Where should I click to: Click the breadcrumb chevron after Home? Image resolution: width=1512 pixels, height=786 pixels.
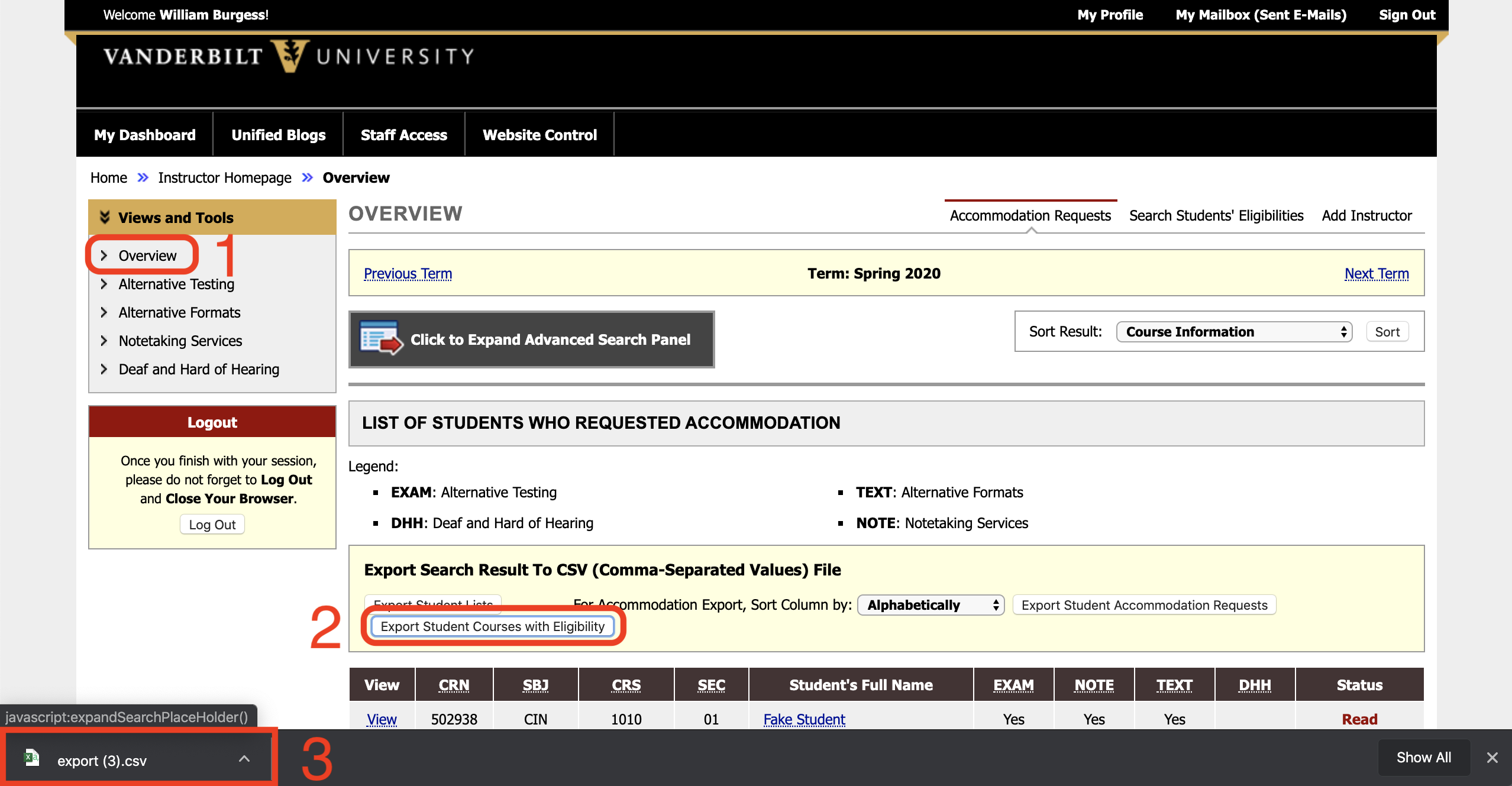141,177
